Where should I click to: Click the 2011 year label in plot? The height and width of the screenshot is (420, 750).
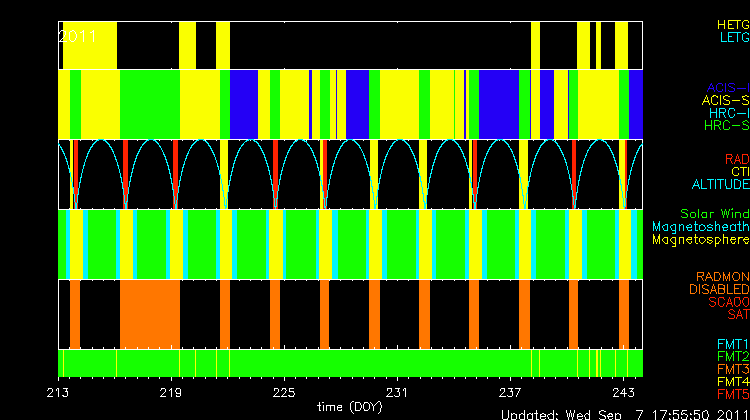(77, 35)
